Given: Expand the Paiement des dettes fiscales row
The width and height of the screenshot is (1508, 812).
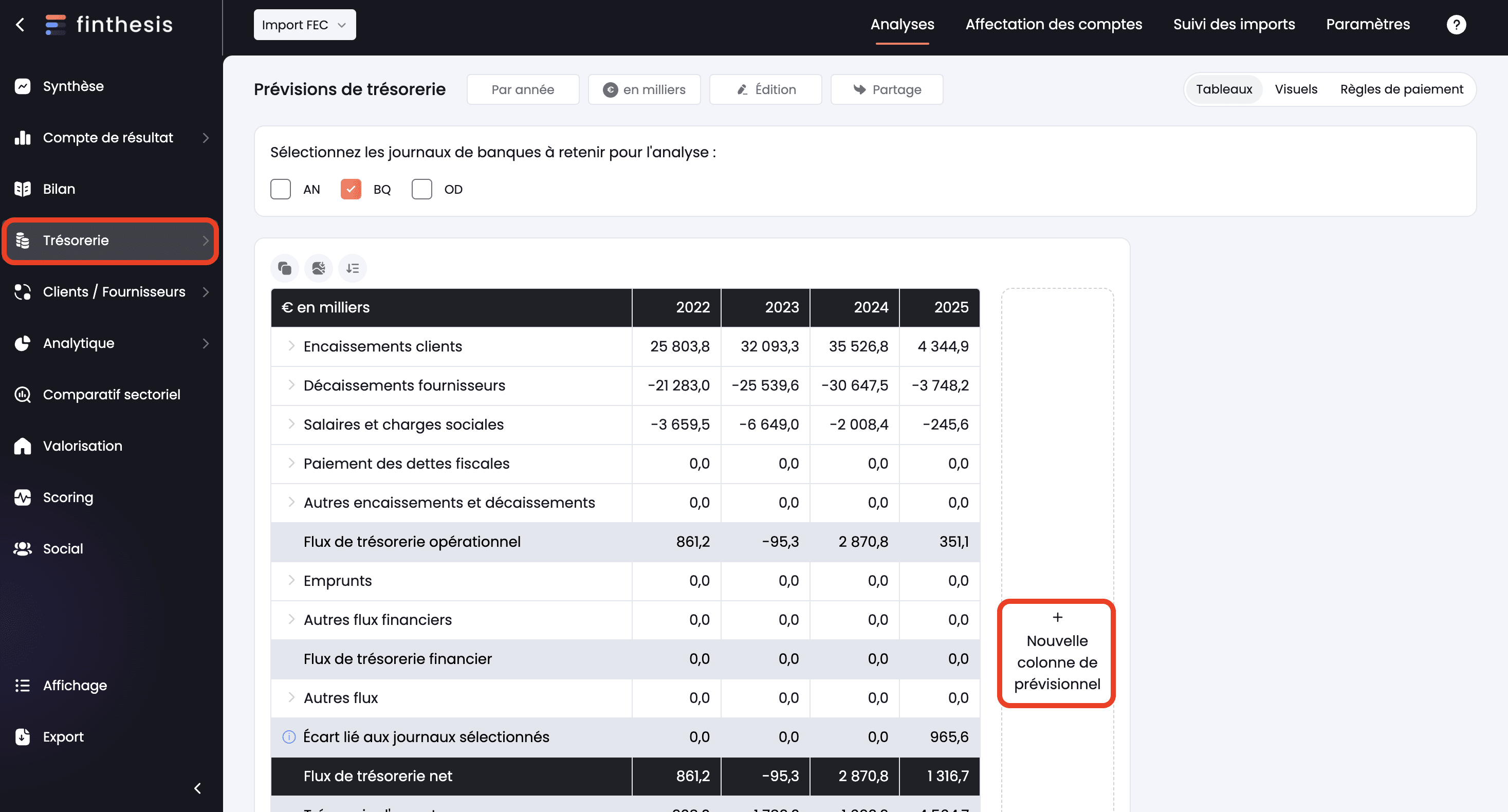Looking at the screenshot, I should (x=291, y=463).
